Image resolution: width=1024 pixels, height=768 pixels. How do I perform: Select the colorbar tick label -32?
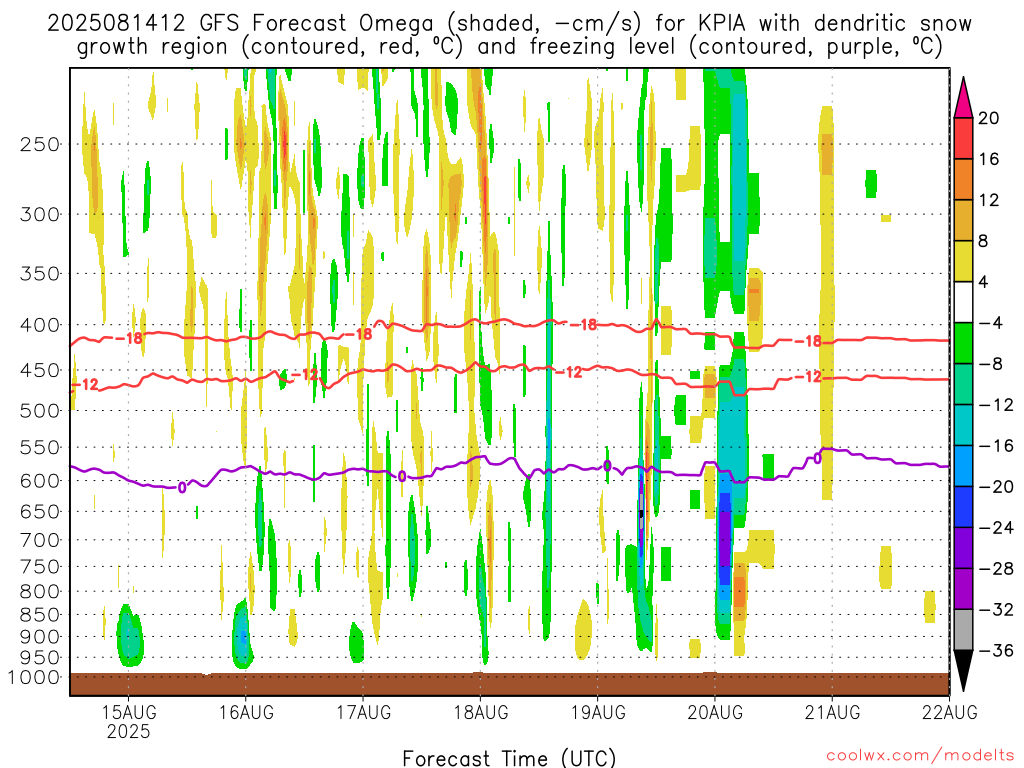pos(997,609)
